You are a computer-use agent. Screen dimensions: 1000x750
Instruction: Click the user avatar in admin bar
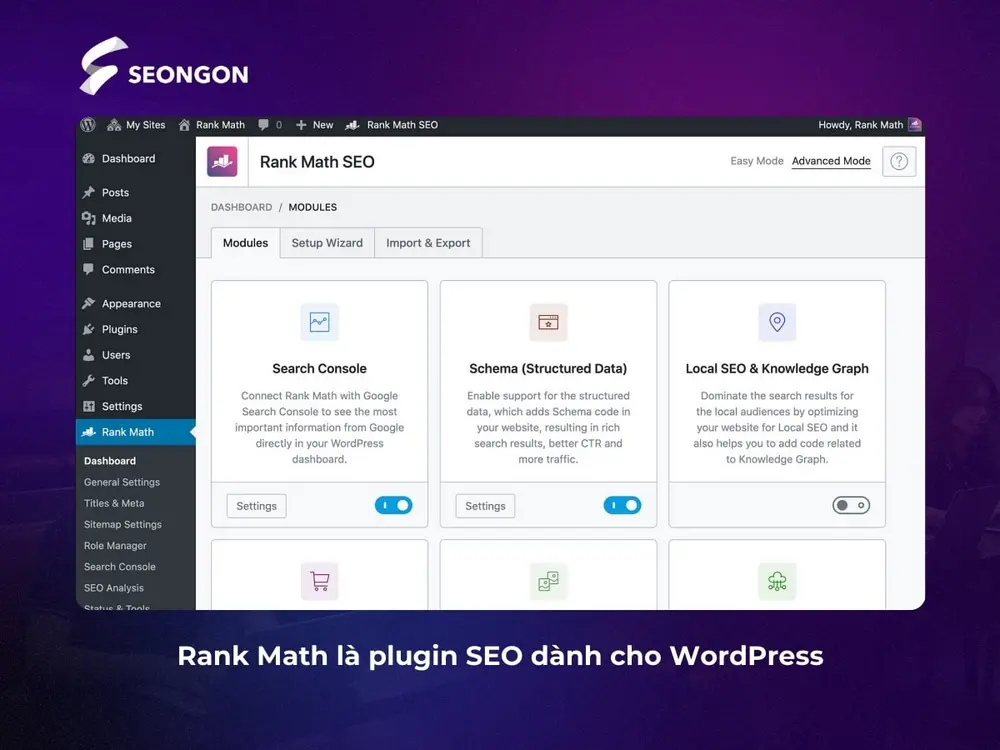tap(915, 124)
